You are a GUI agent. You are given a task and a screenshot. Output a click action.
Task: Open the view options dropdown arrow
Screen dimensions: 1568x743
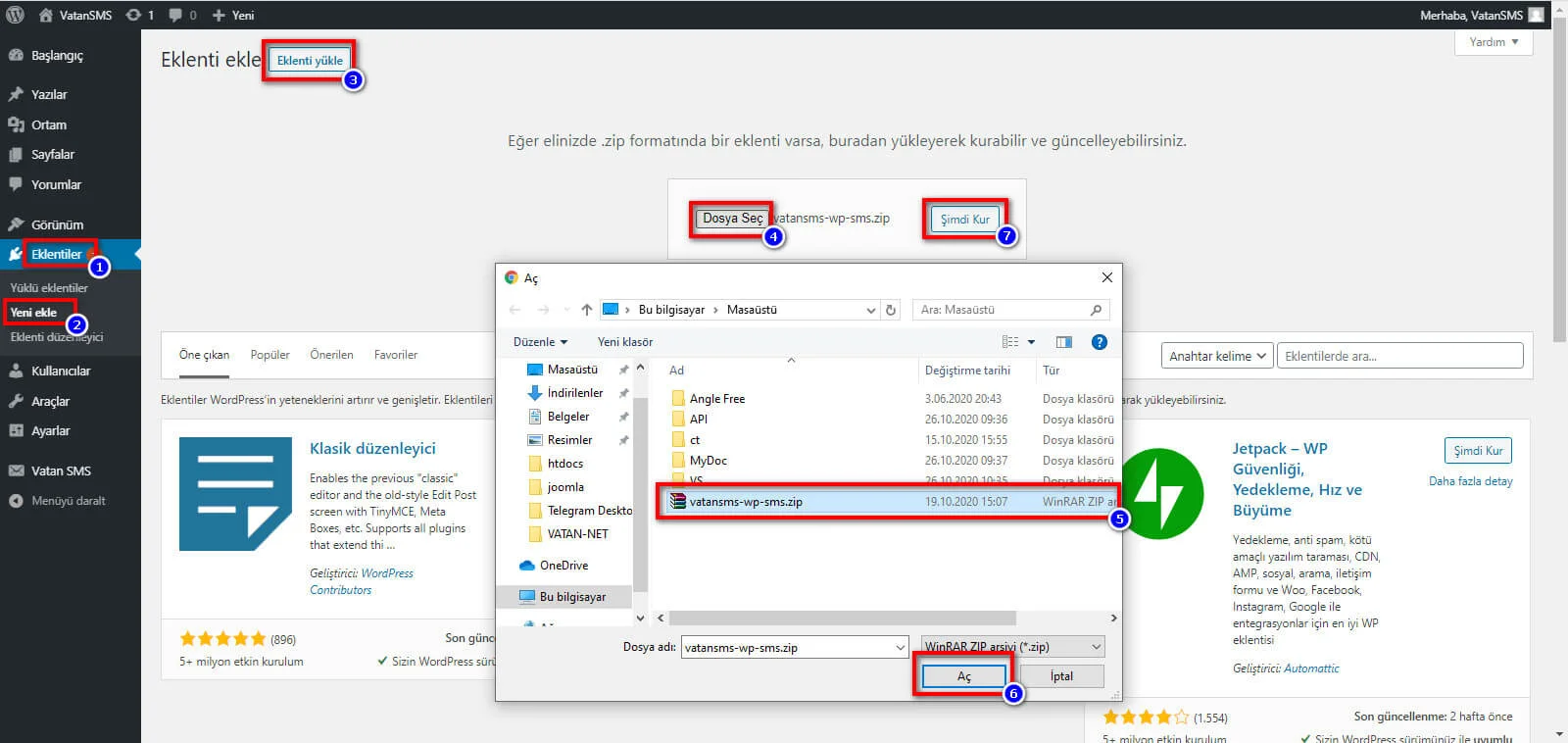(1031, 342)
